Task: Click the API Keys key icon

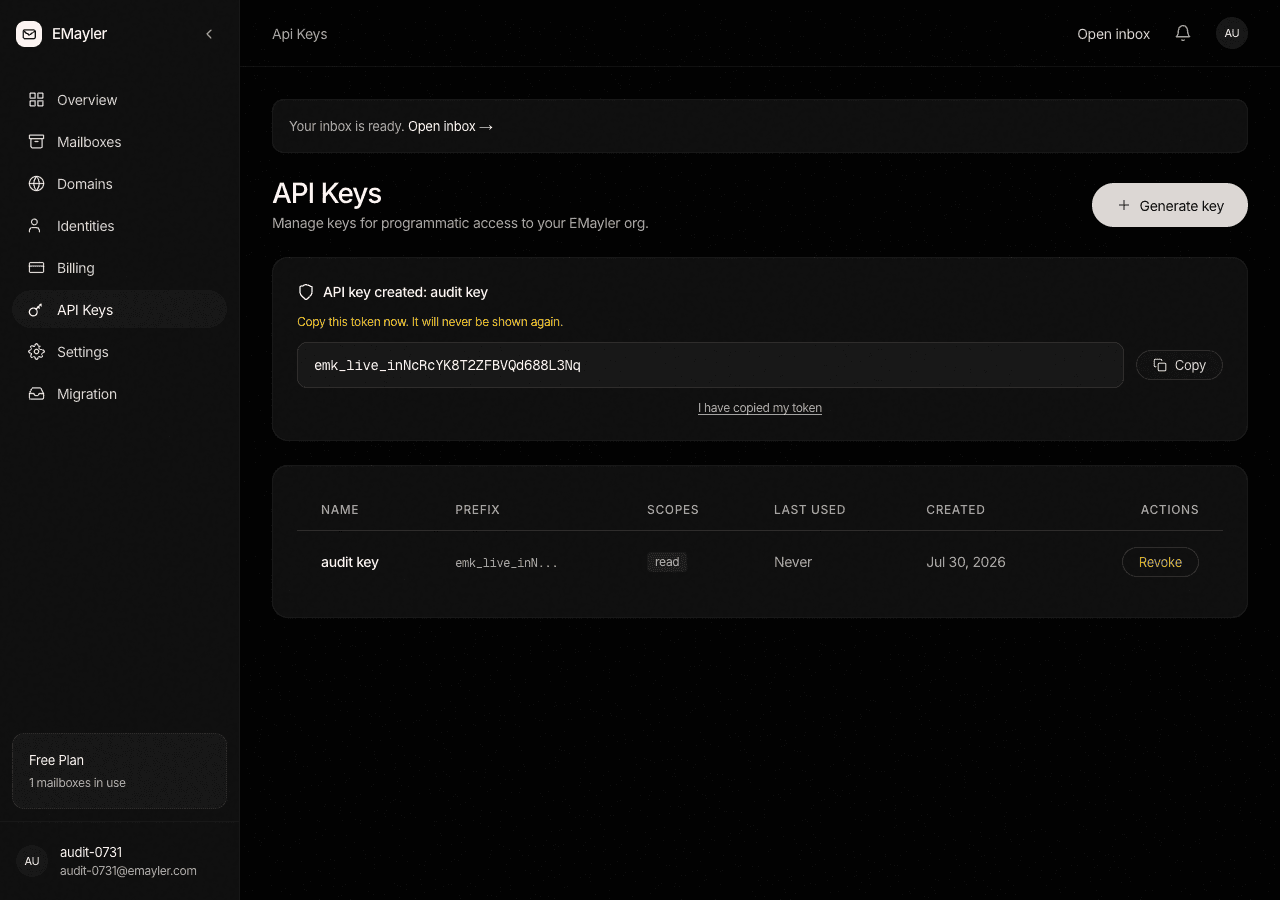Action: point(36,310)
